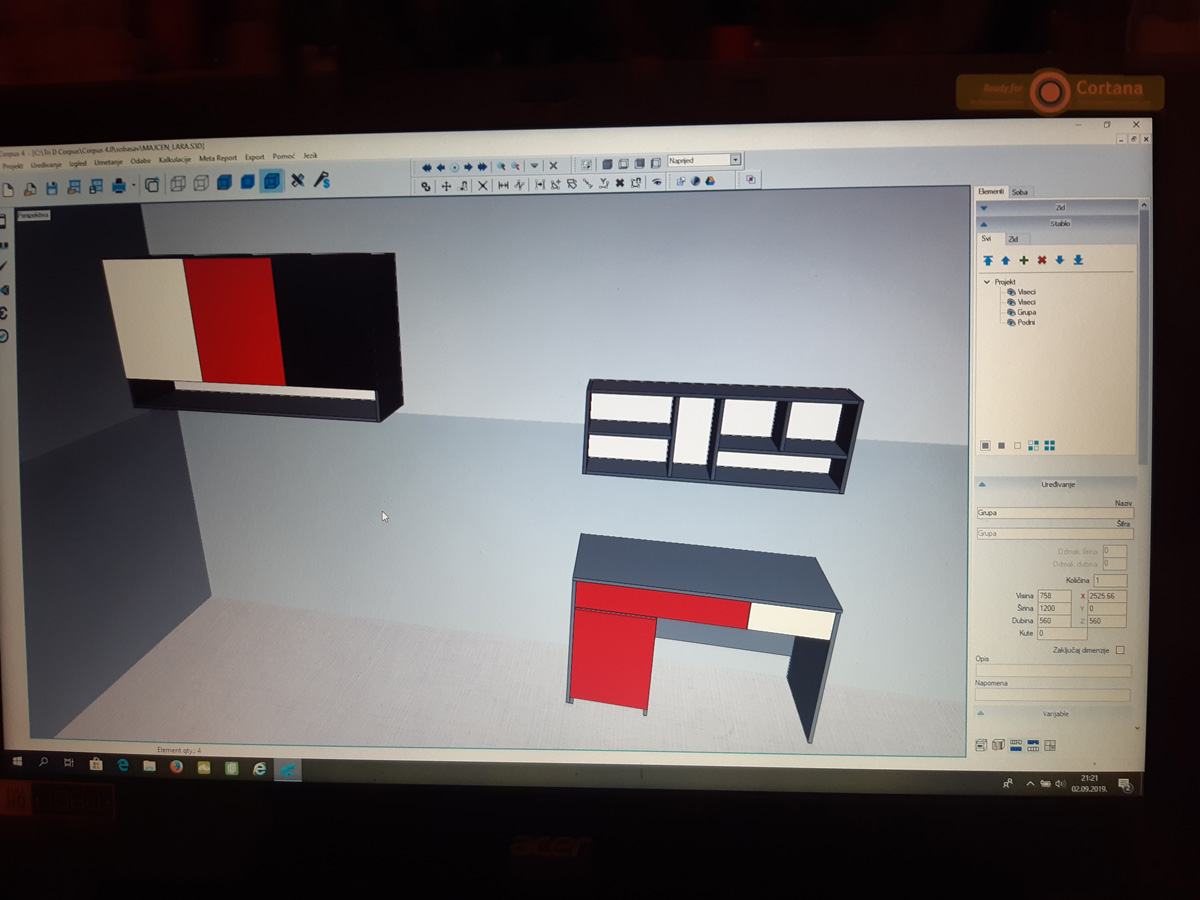Open the tools cross-wrench icon

(x=297, y=180)
